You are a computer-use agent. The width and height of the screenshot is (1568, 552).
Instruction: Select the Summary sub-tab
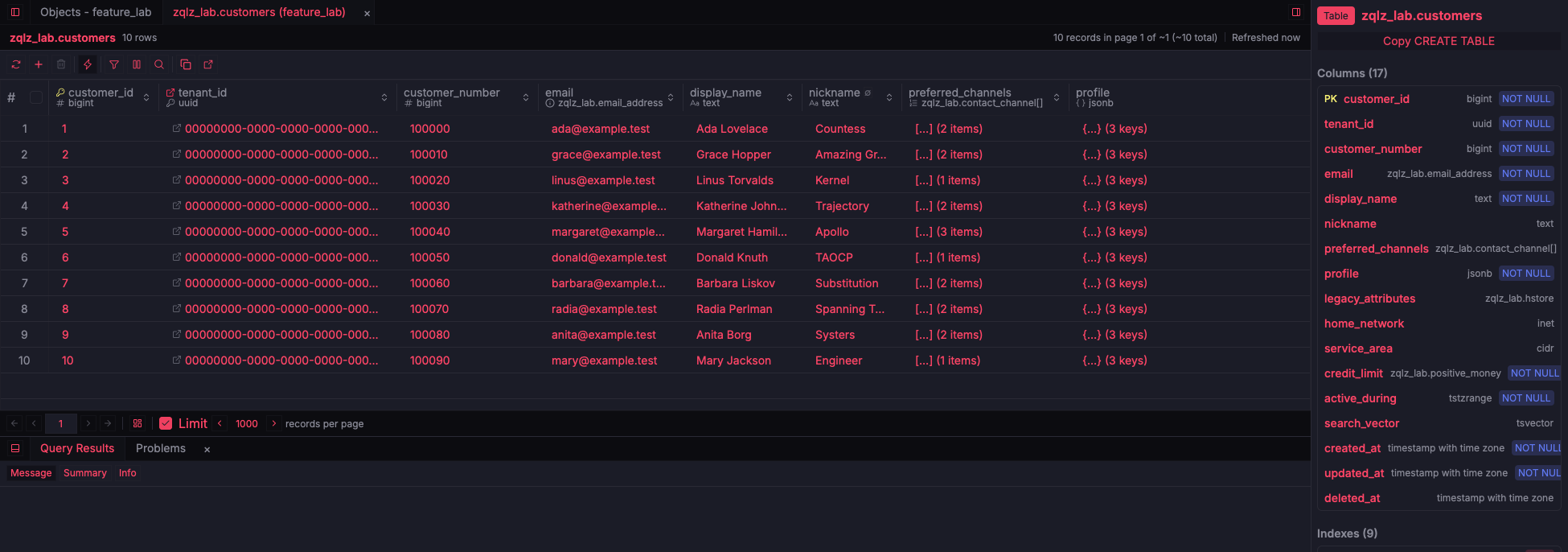tap(85, 473)
